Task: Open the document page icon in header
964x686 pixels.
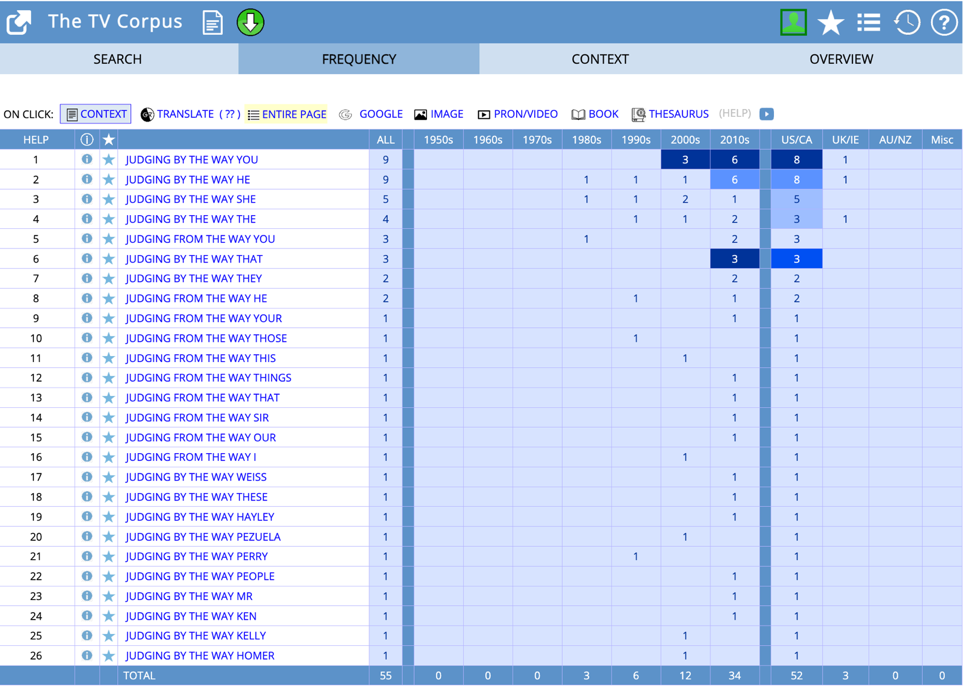Action: click(213, 23)
